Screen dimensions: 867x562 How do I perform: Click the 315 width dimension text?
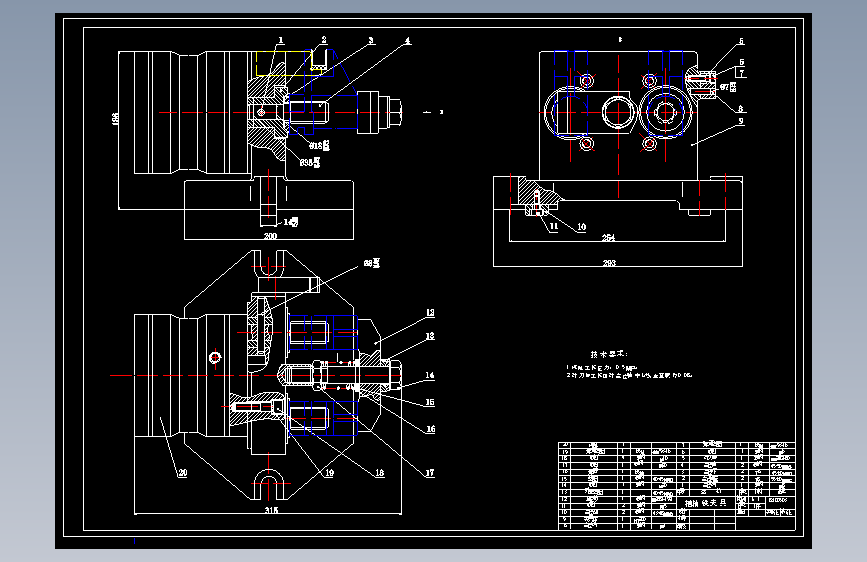(x=271, y=510)
